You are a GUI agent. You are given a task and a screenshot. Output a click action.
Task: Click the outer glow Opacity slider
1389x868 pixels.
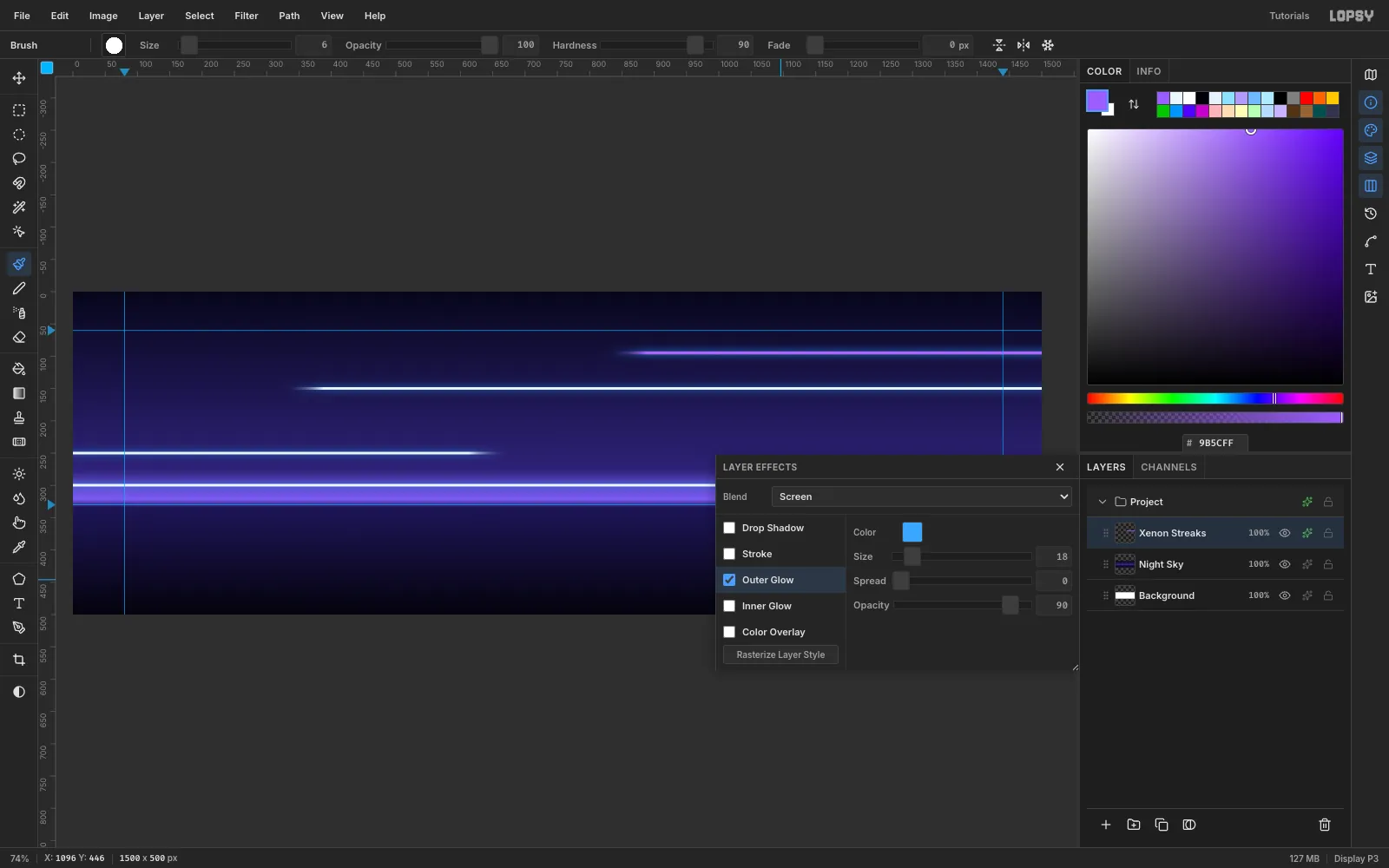963,605
